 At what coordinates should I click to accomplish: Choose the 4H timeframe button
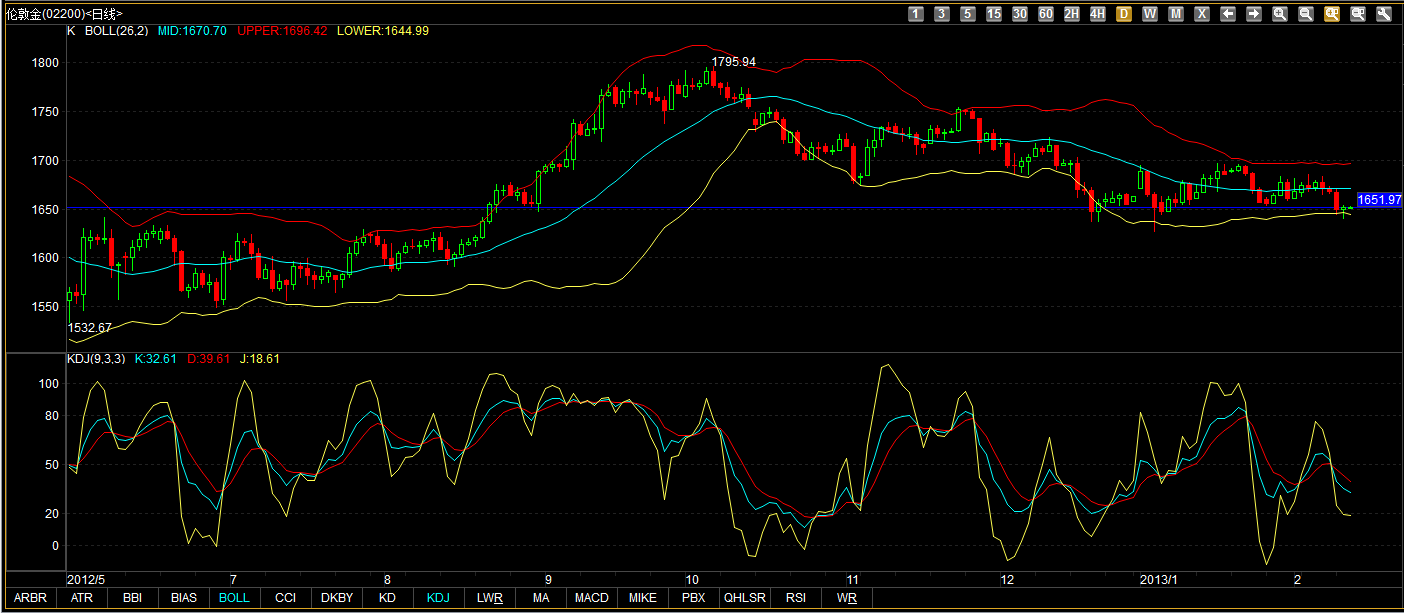tap(1098, 14)
